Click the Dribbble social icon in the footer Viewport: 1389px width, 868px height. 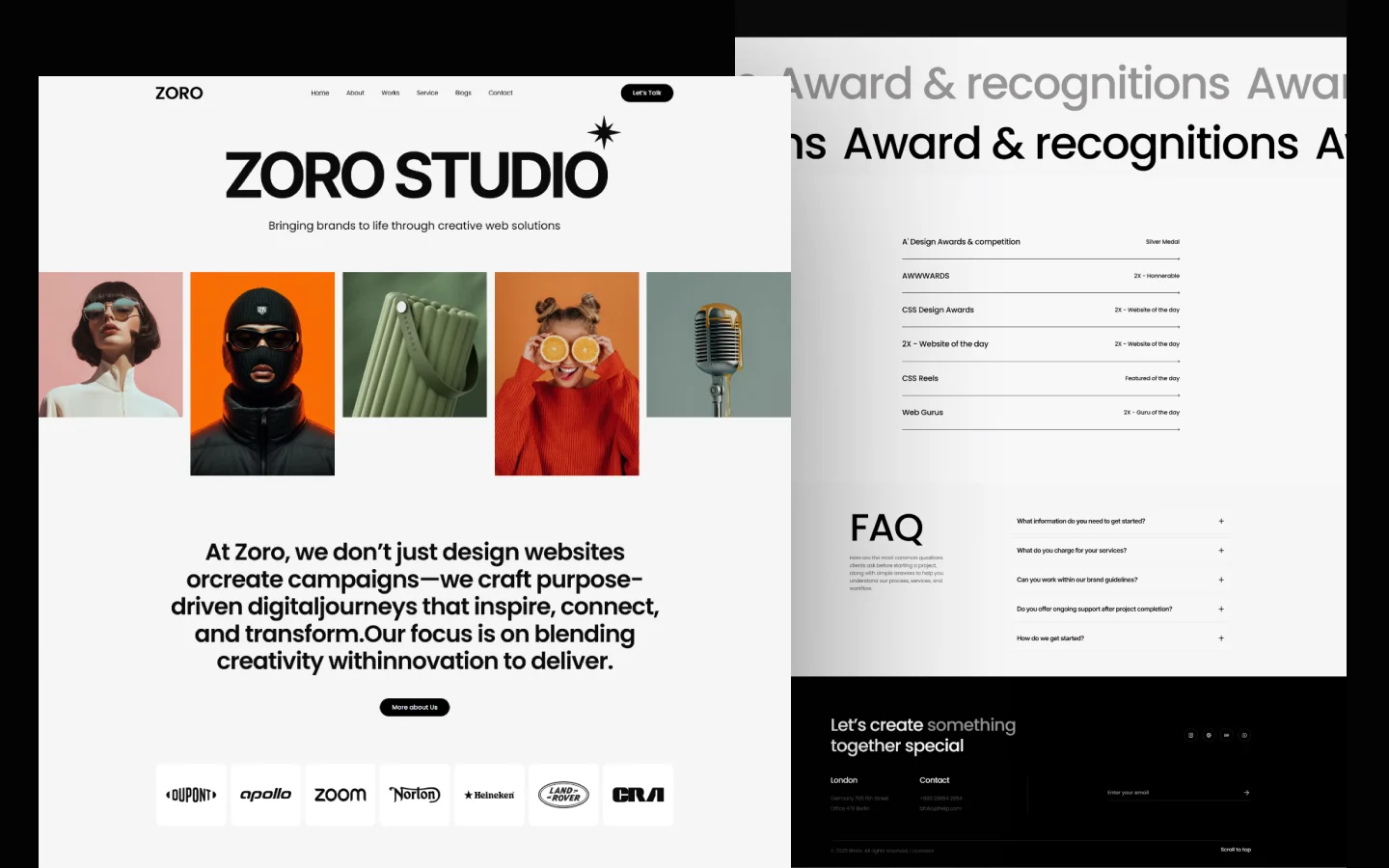1209,735
